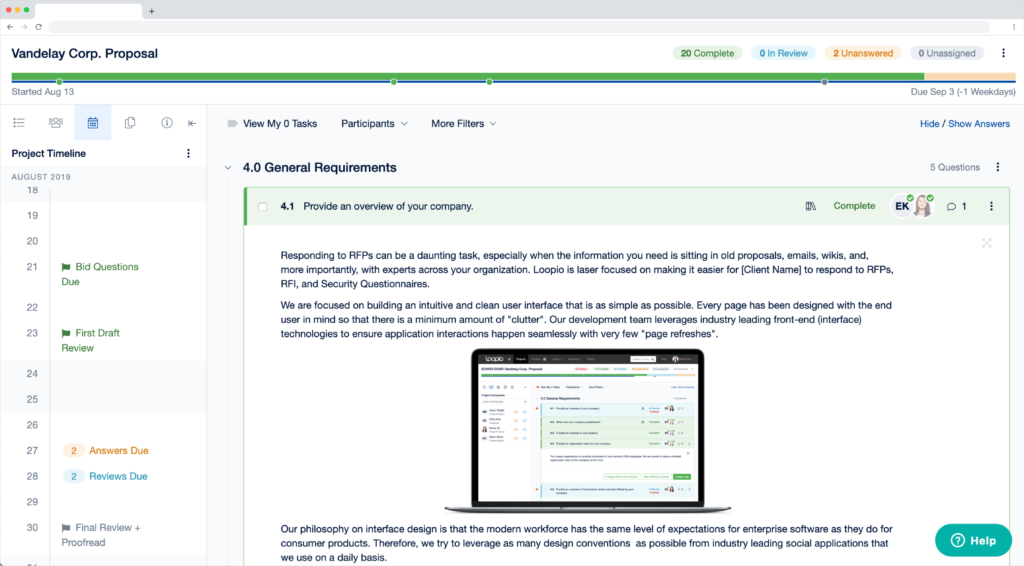
Task: Click the grey milestone dot on progress bar
Action: (824, 82)
